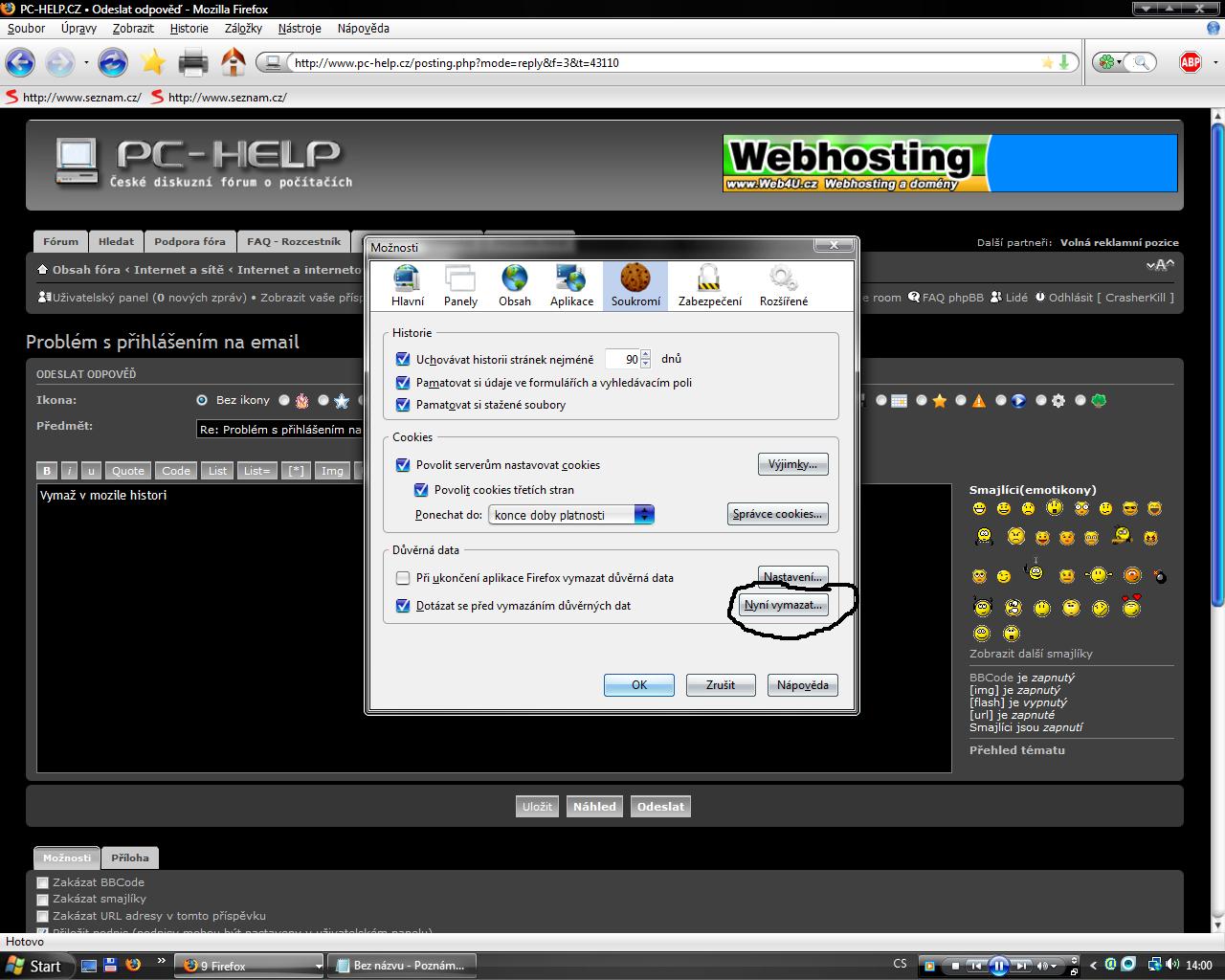The height and width of the screenshot is (980, 1225).
Task: Select the Bez ikony radio button
Action: pyautogui.click(x=202, y=400)
